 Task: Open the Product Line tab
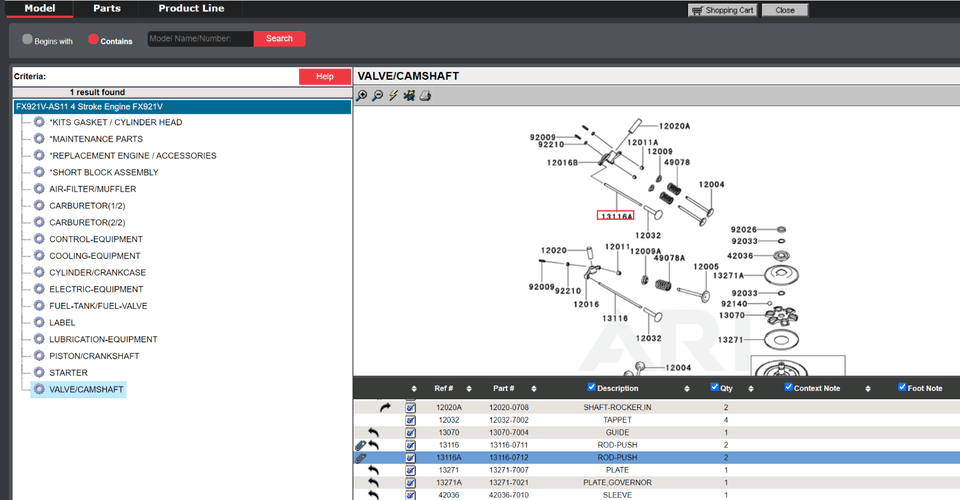pyautogui.click(x=191, y=9)
